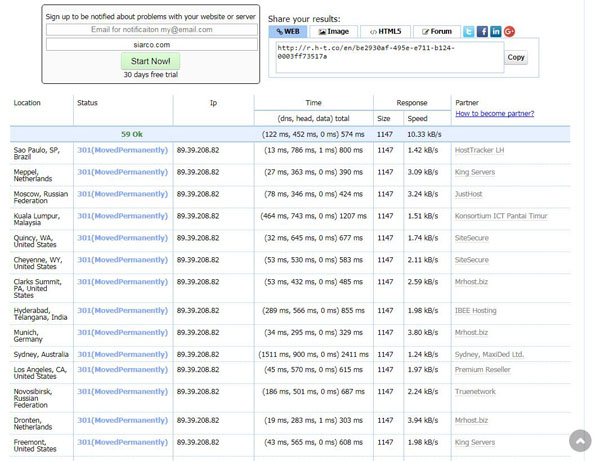Image resolution: width=600 pixels, height=461 pixels.
Task: Open Cheyenne WY 301 status link
Action: [122, 260]
